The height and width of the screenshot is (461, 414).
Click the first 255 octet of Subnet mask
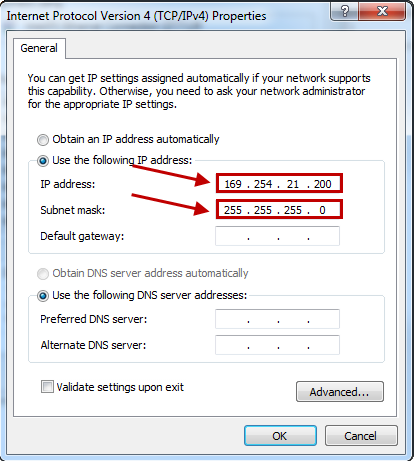(233, 210)
